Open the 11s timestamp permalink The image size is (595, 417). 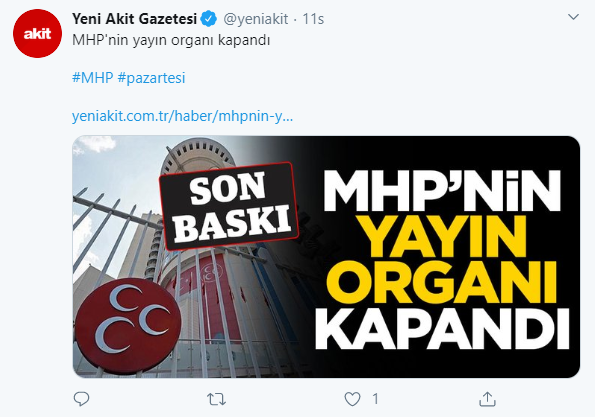point(313,19)
